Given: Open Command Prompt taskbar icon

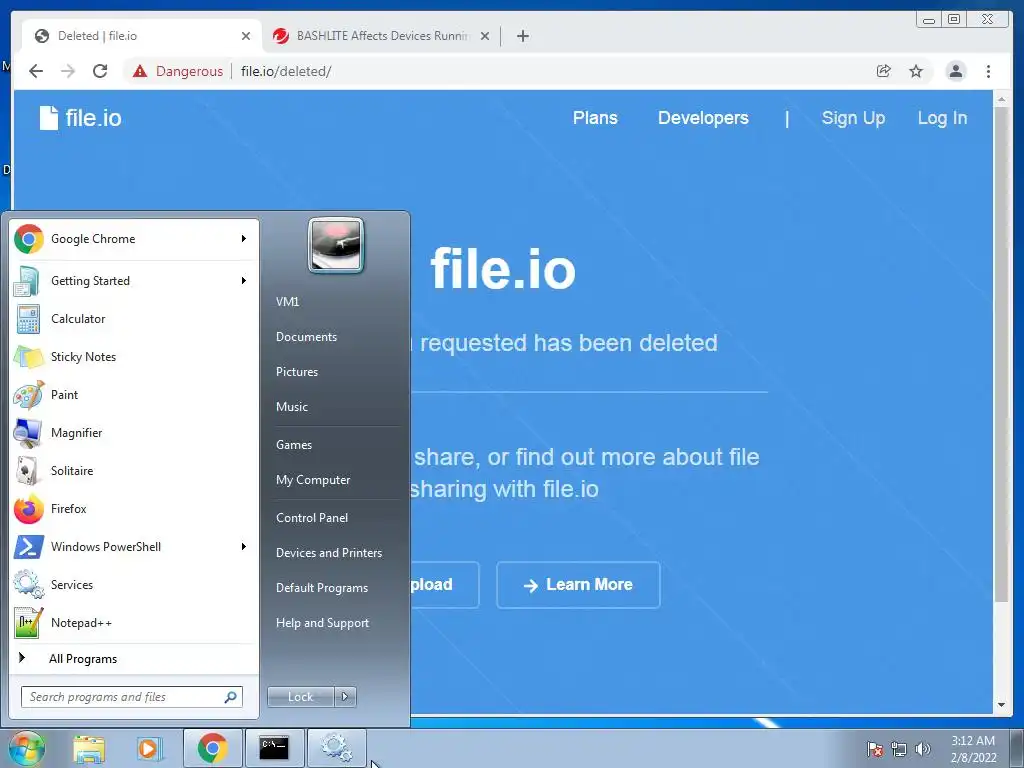Looking at the screenshot, I should 274,748.
